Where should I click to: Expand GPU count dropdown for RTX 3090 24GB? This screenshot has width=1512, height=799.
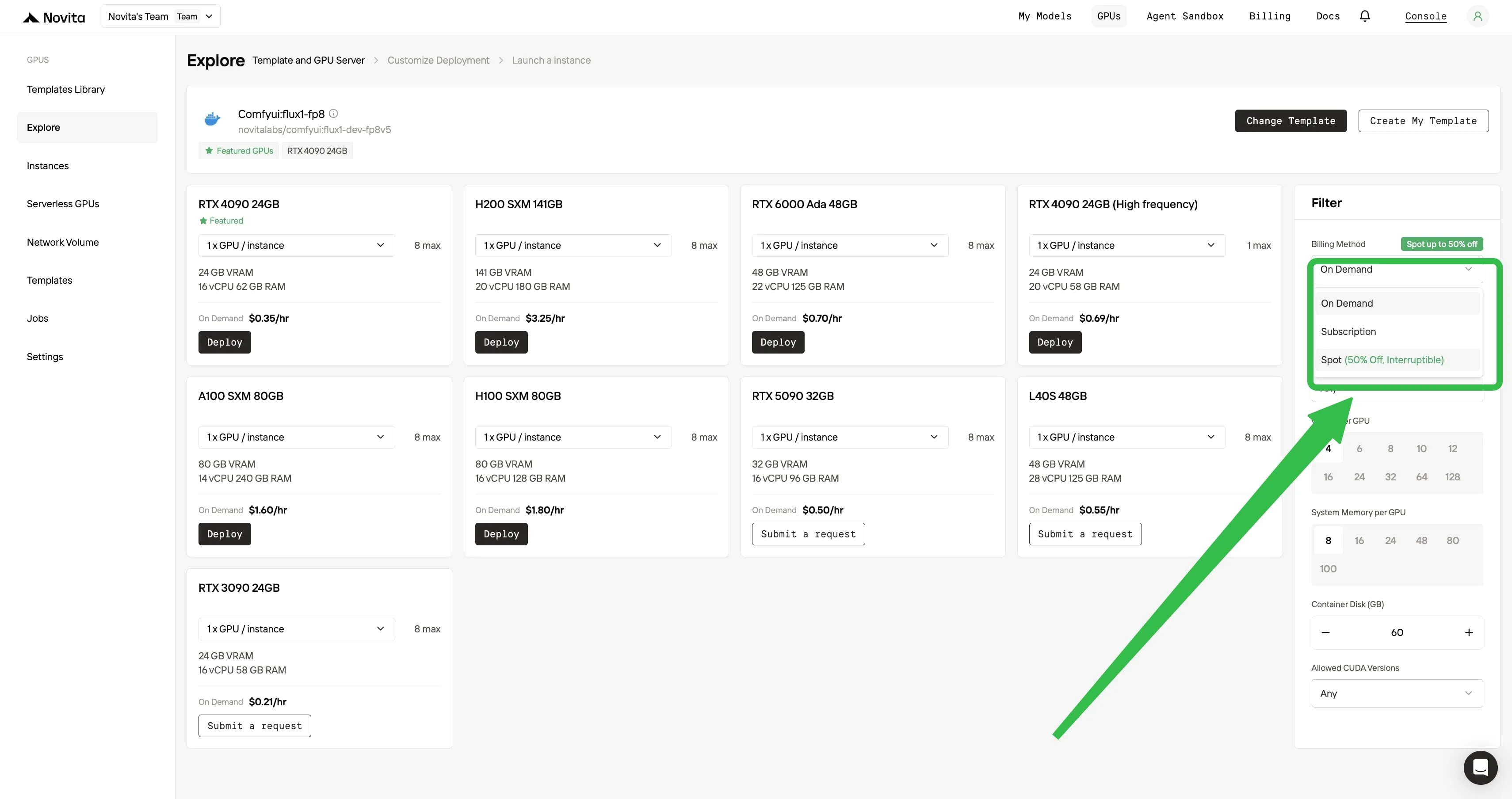[x=296, y=629]
